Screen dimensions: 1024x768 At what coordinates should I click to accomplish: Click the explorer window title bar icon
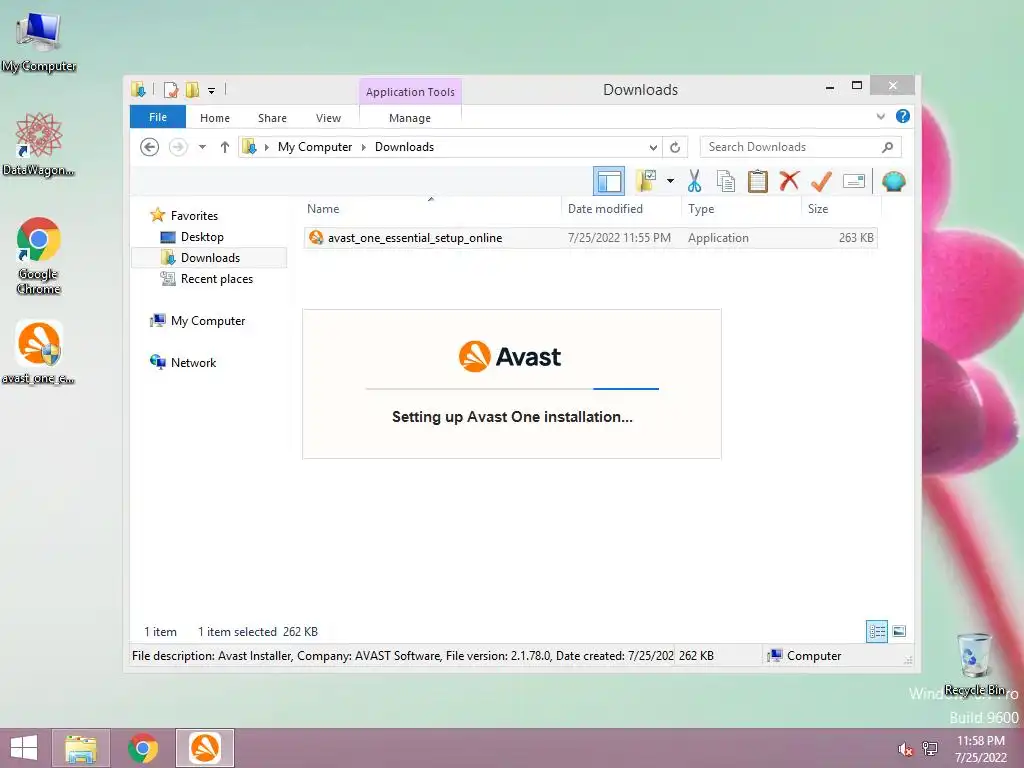[138, 90]
